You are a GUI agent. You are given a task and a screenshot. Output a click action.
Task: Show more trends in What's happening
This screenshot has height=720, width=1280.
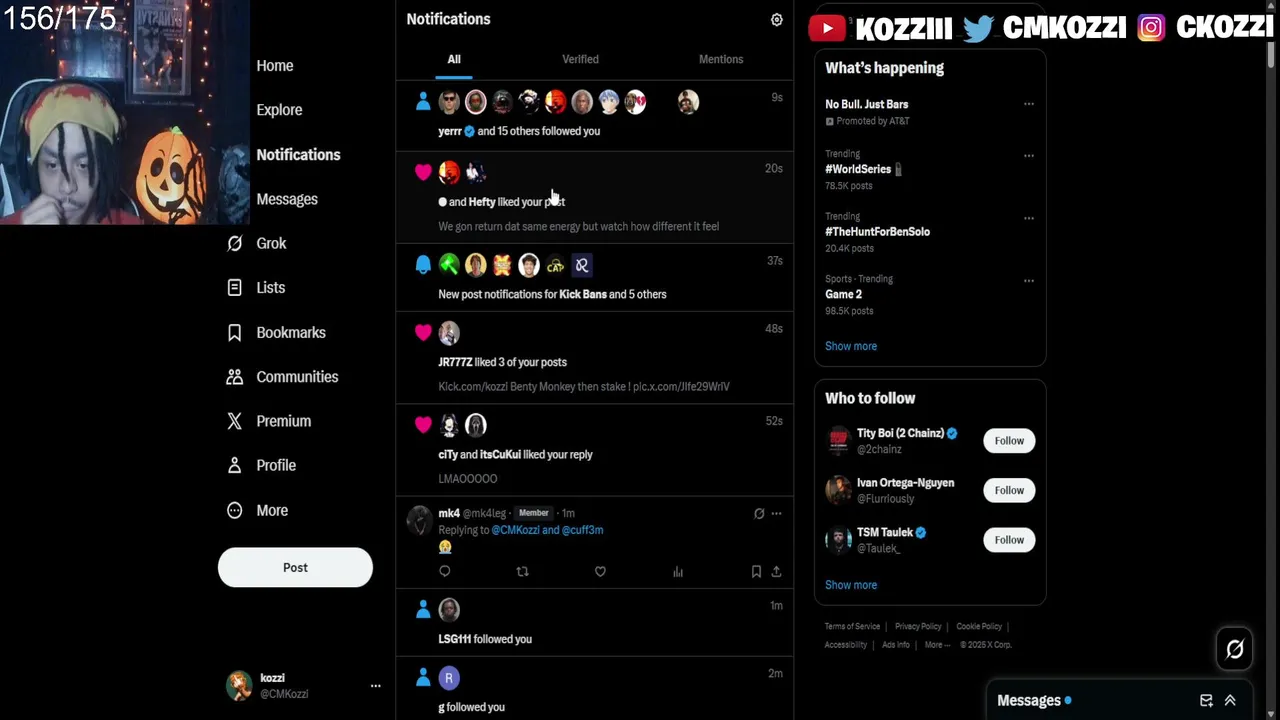(x=851, y=346)
